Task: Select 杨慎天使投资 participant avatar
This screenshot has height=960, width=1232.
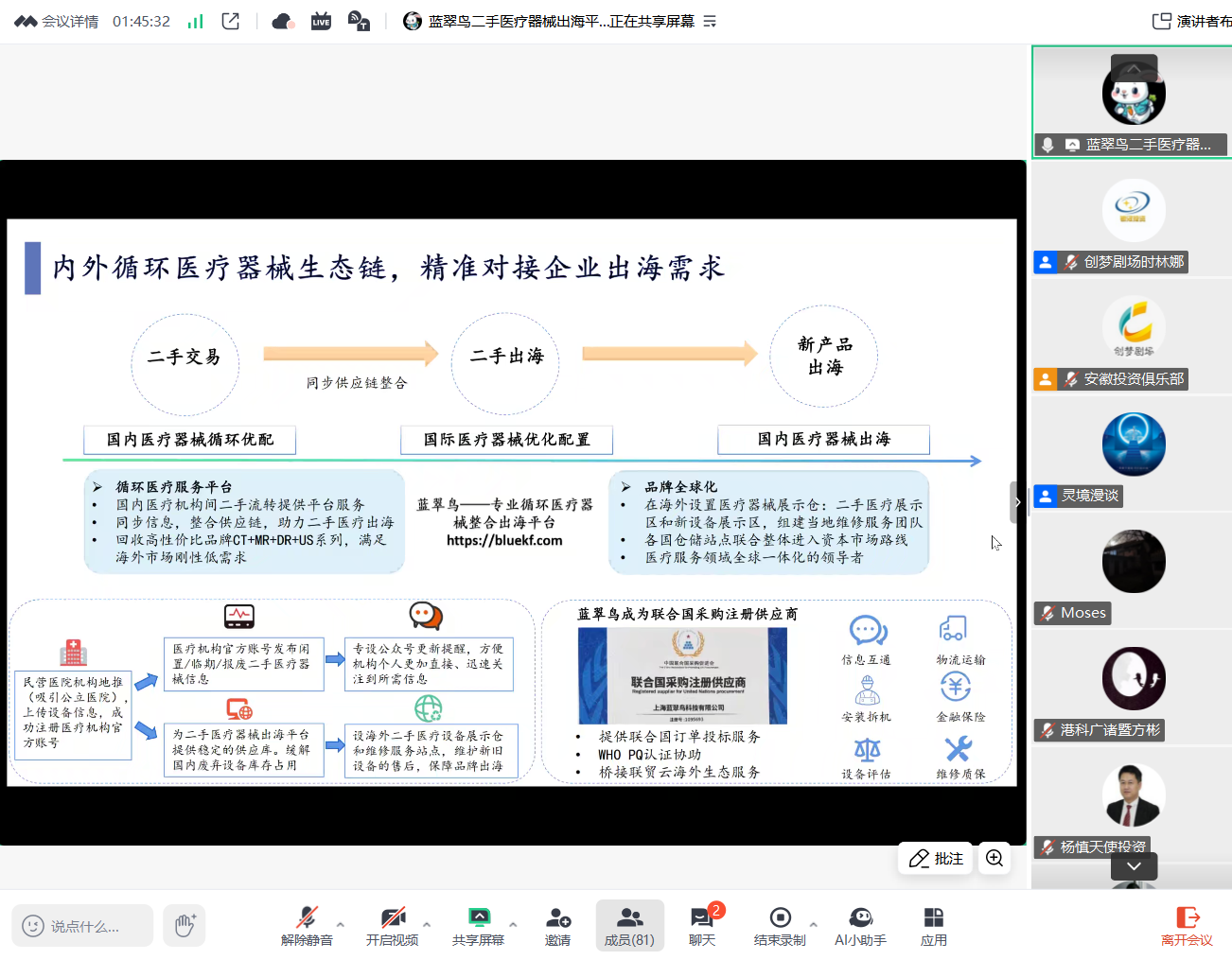Action: pos(1134,795)
